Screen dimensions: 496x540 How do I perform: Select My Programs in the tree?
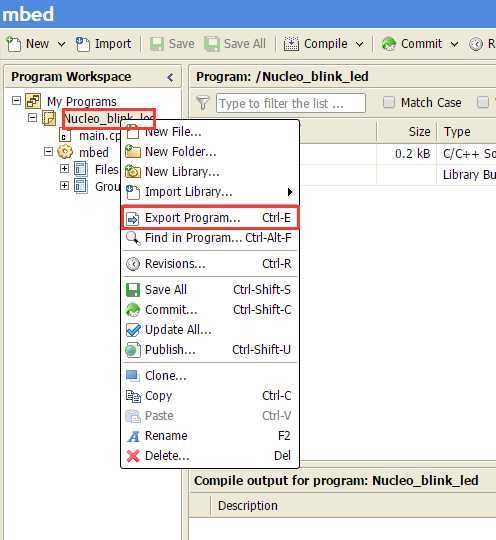[82, 102]
